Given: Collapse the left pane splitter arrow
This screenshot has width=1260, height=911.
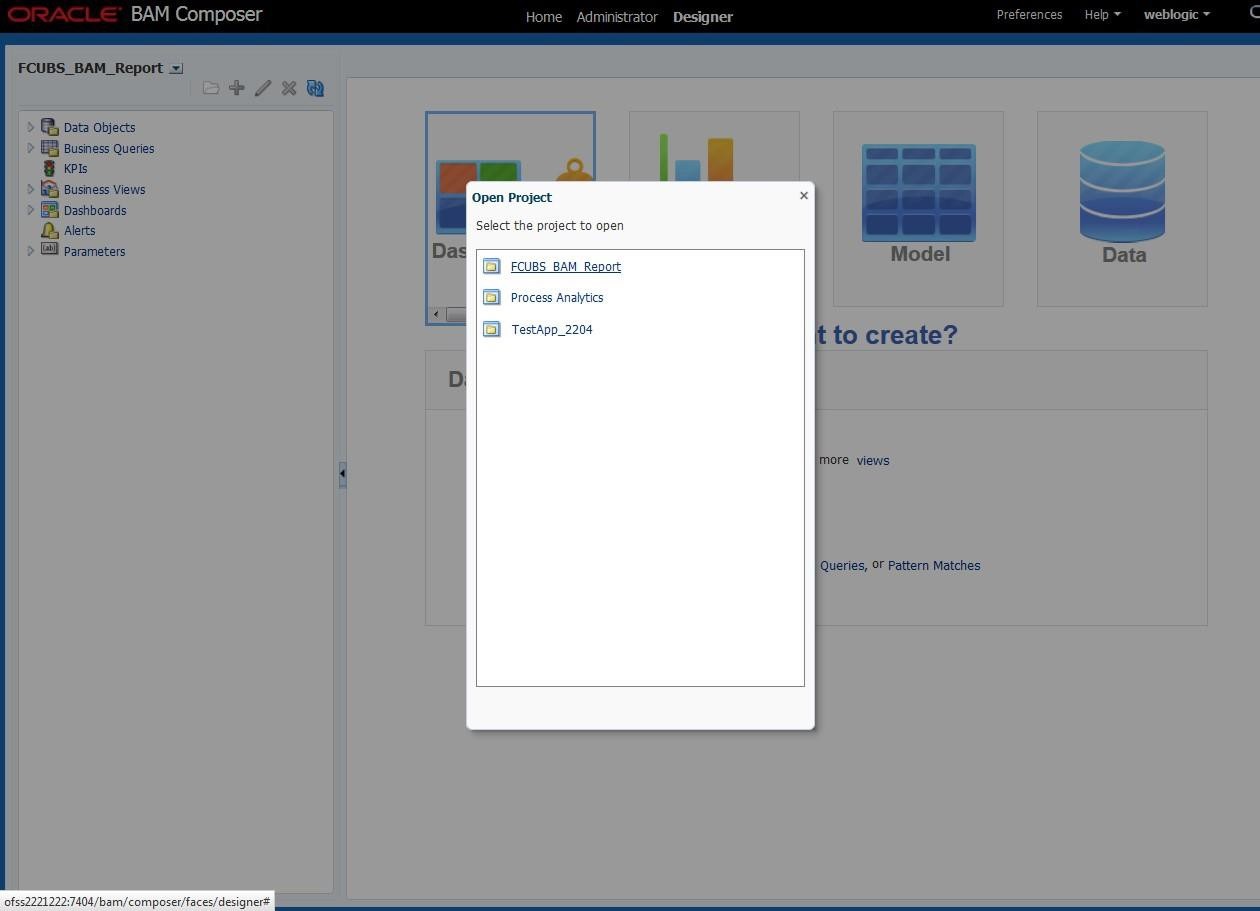Looking at the screenshot, I should pos(342,474).
